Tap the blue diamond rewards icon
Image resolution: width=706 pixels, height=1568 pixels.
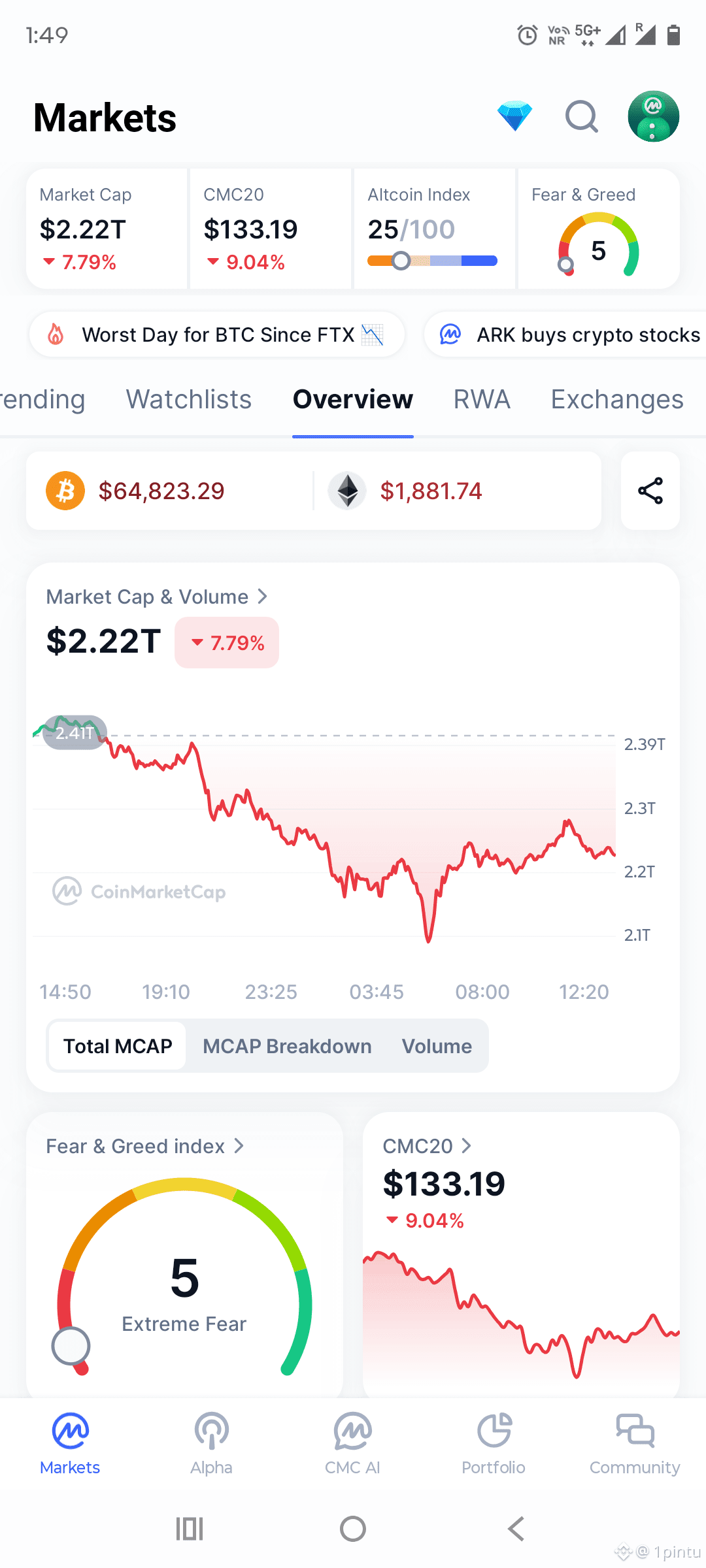point(514,116)
